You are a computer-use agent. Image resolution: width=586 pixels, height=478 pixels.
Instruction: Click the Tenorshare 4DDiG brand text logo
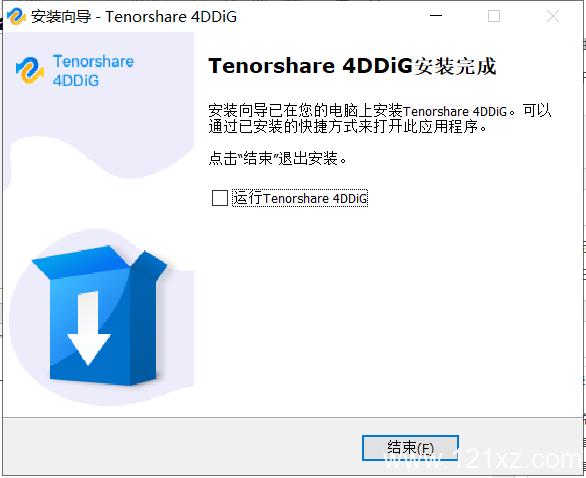[93, 71]
